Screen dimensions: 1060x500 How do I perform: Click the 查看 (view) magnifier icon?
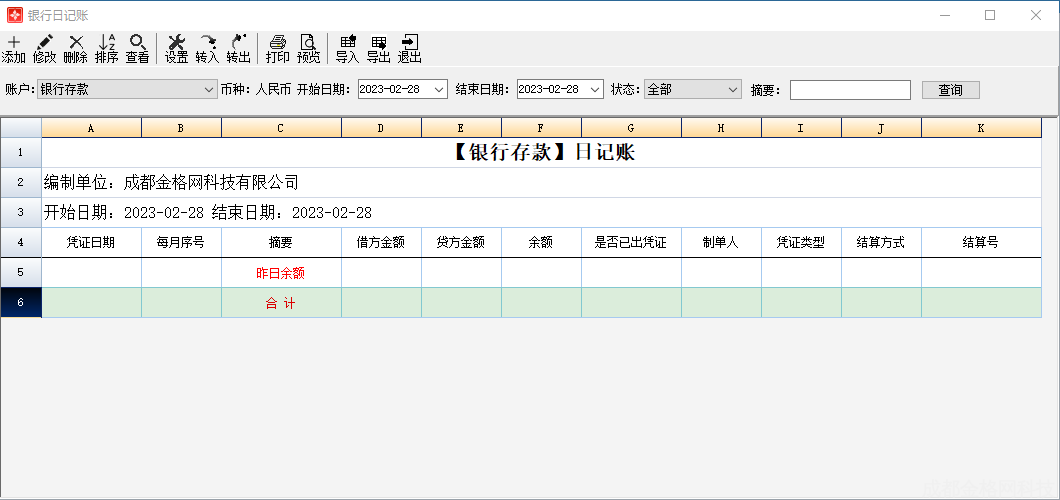(137, 49)
